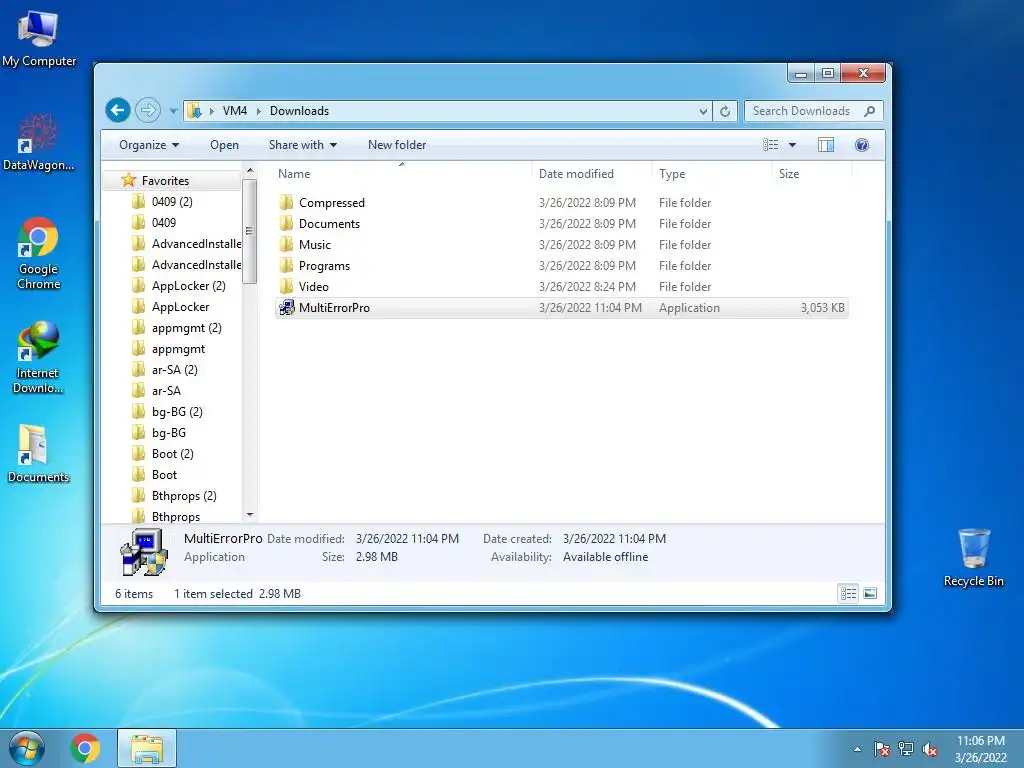Expand the view options dropdown arrow
The image size is (1024, 768).
click(x=792, y=145)
